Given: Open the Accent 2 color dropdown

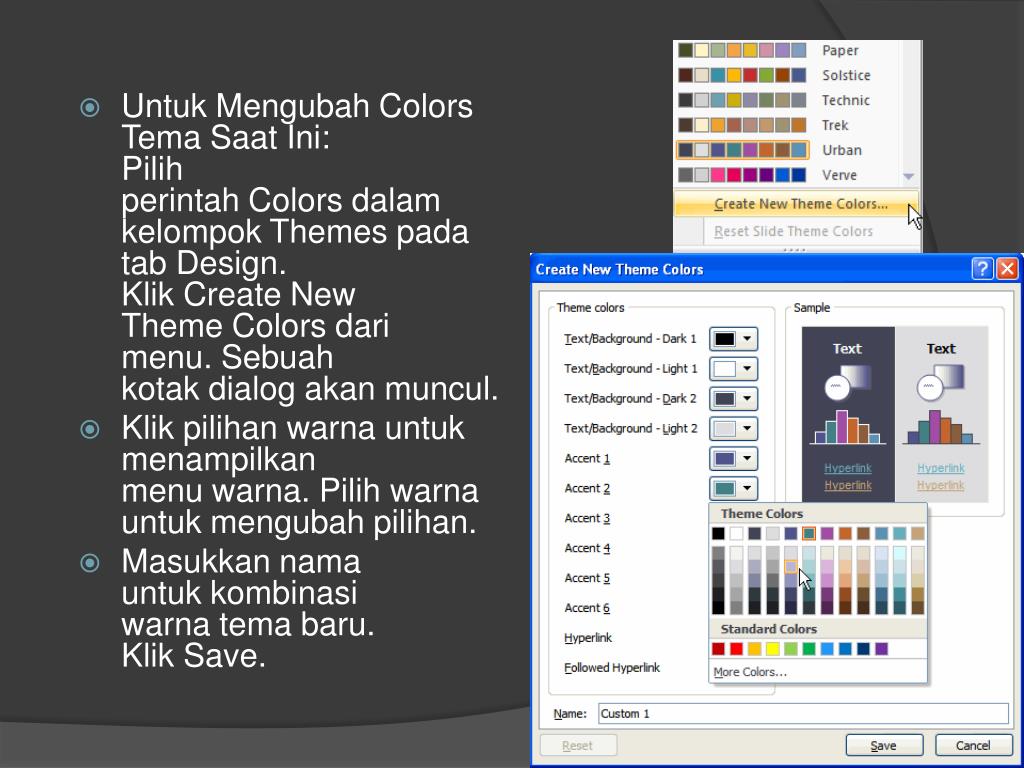Looking at the screenshot, I should click(733, 488).
